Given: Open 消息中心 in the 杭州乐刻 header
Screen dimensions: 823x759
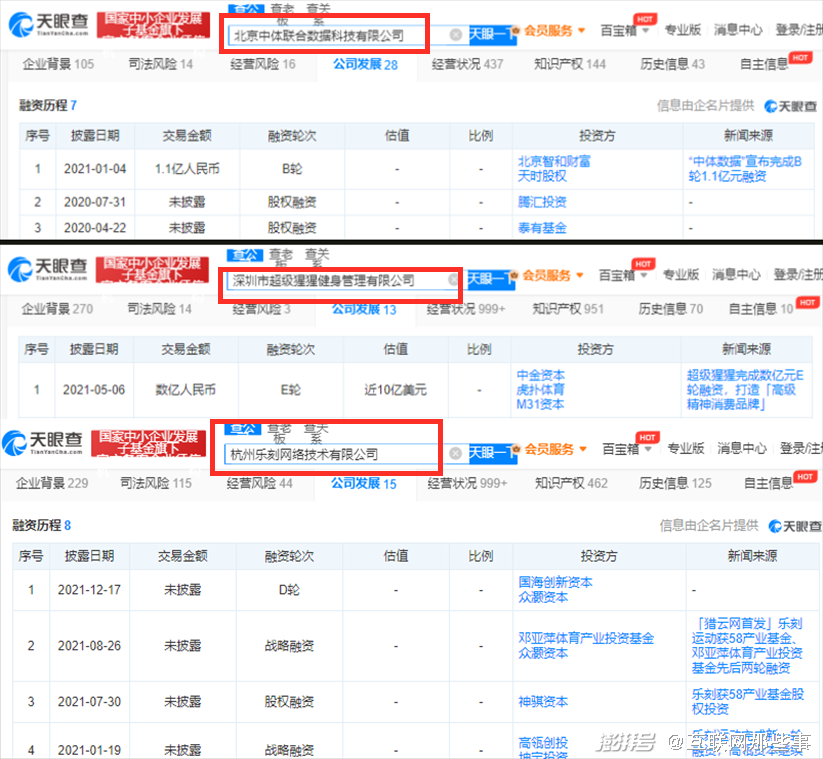Looking at the screenshot, I should tap(742, 449).
